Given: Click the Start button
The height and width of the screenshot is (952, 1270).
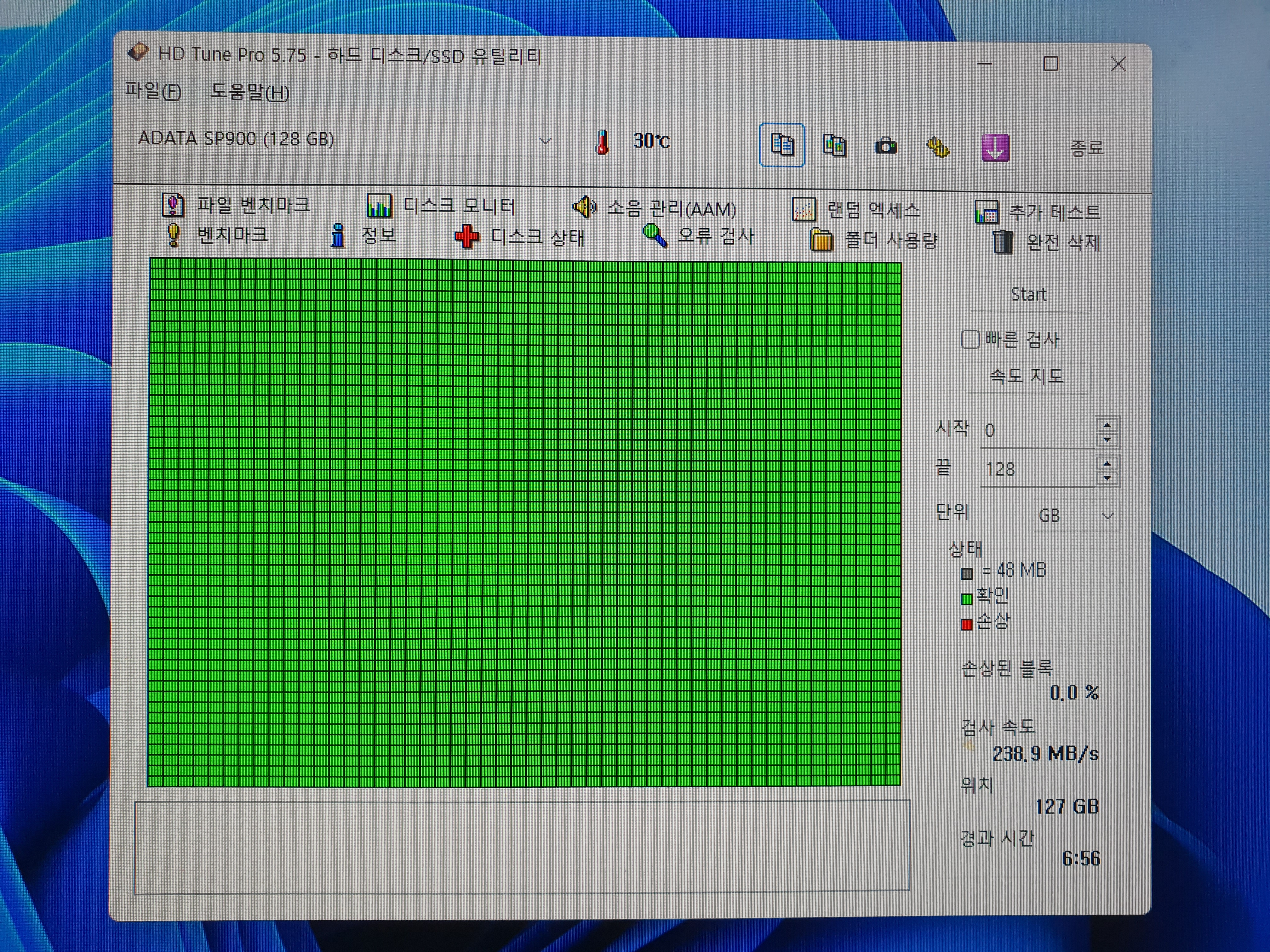Looking at the screenshot, I should tap(1028, 294).
